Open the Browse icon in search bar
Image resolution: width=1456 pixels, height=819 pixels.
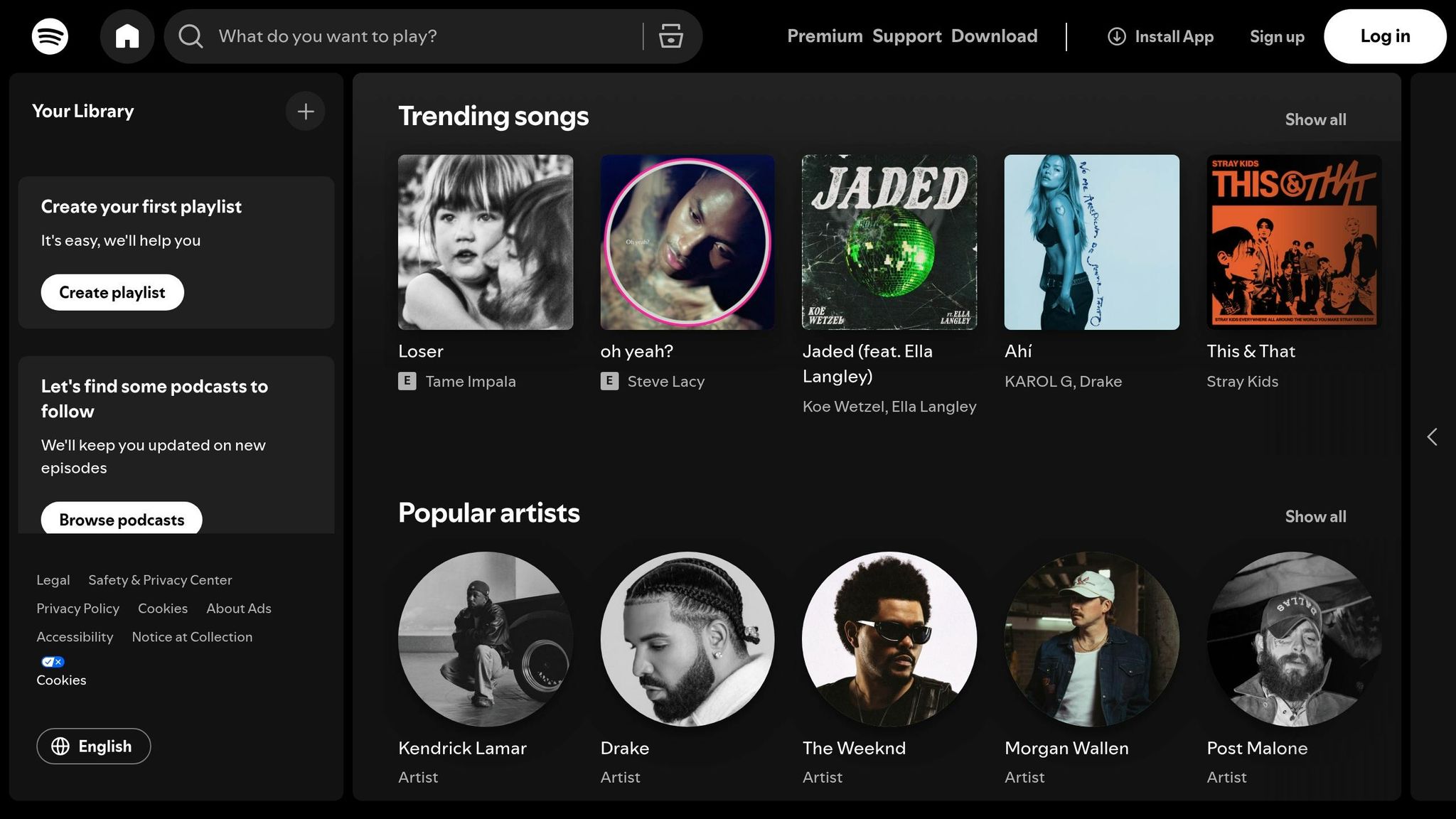(x=670, y=36)
